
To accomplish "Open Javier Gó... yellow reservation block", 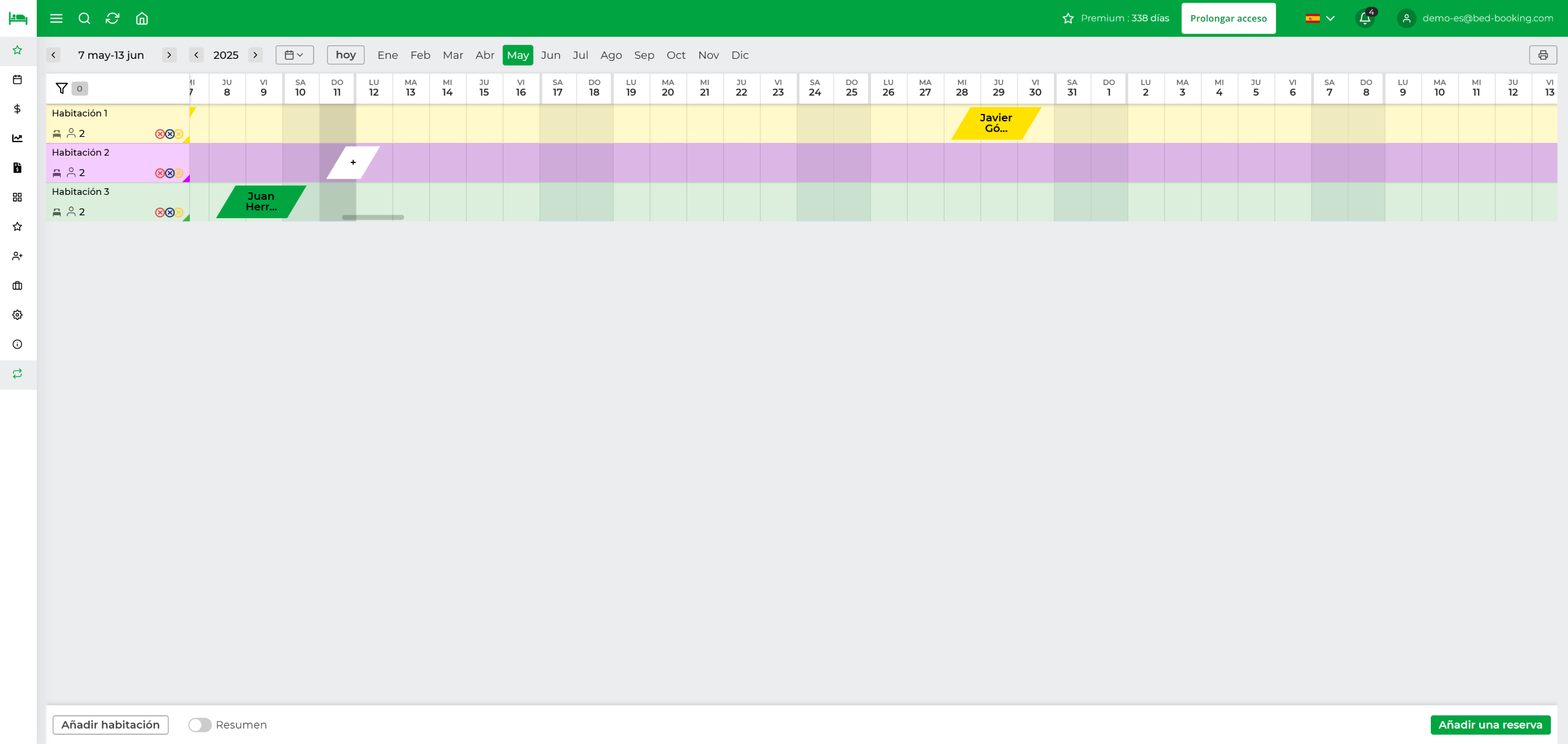I will tap(995, 123).
